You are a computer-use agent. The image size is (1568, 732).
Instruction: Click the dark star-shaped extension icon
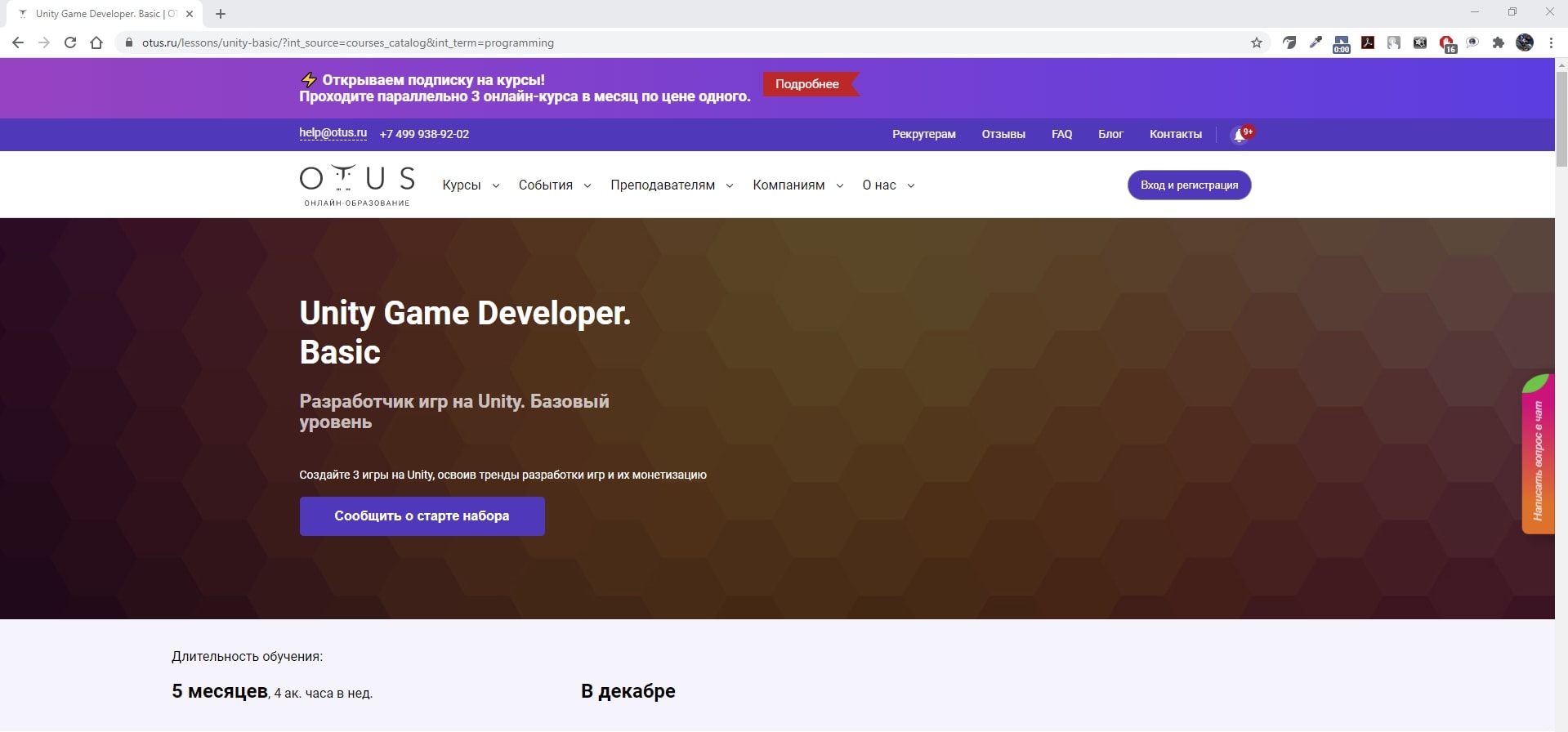(x=1420, y=42)
